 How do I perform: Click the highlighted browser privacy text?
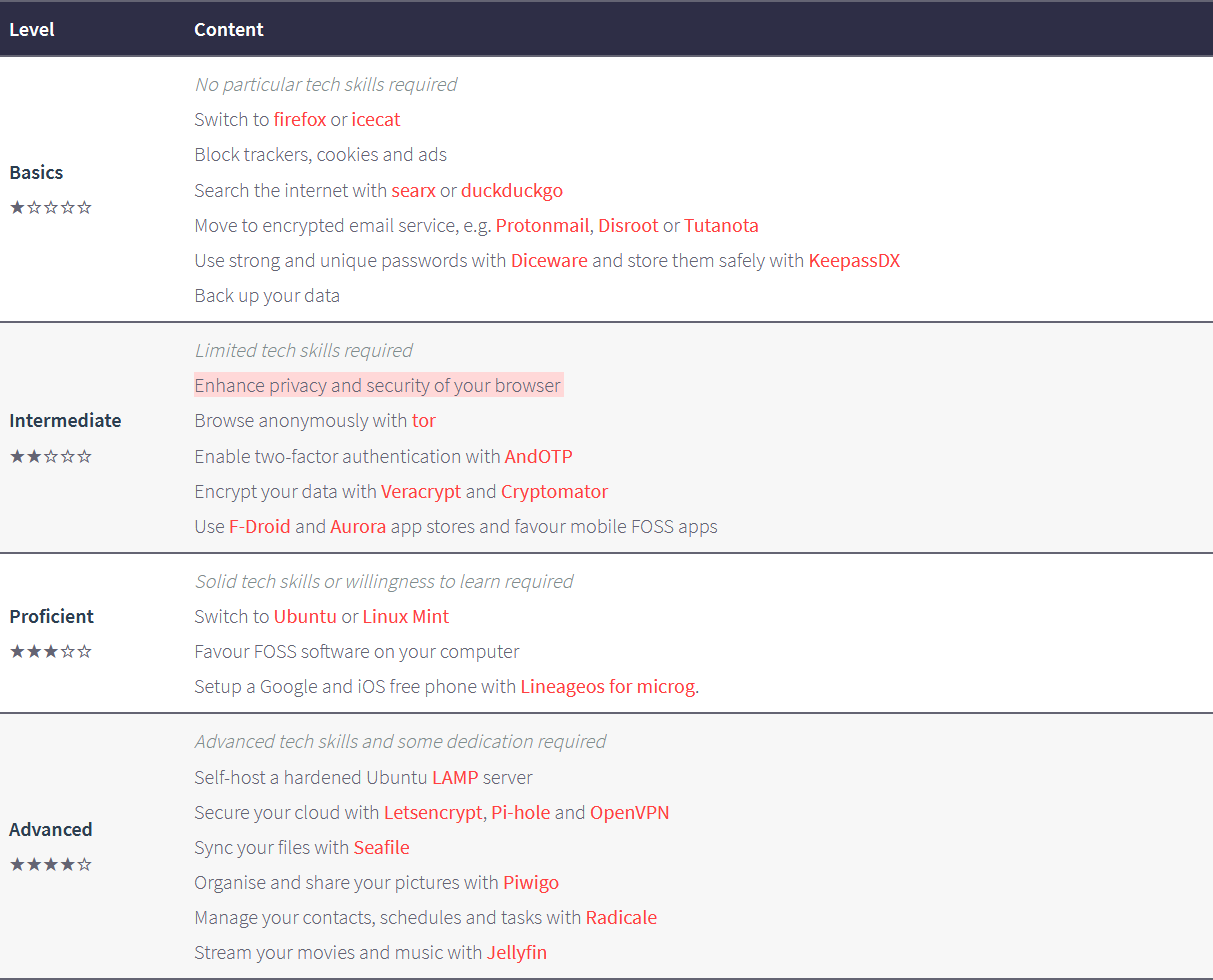[x=379, y=385]
